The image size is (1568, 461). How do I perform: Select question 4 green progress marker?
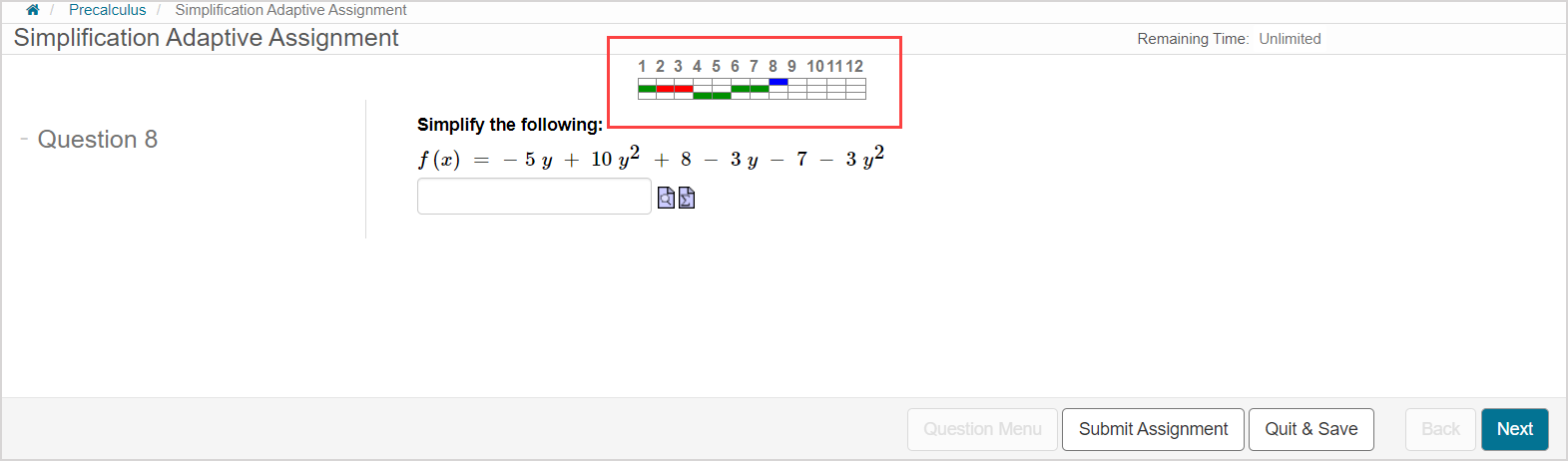click(x=703, y=96)
